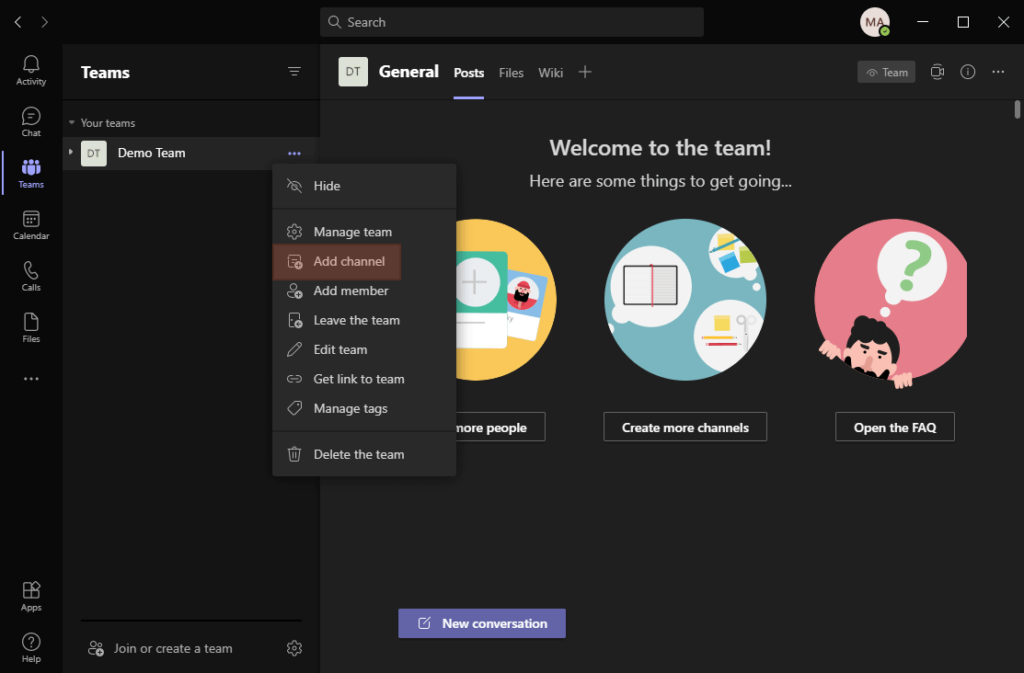Click the channels notebook illustration
The width and height of the screenshot is (1024, 673).
pyautogui.click(x=685, y=300)
